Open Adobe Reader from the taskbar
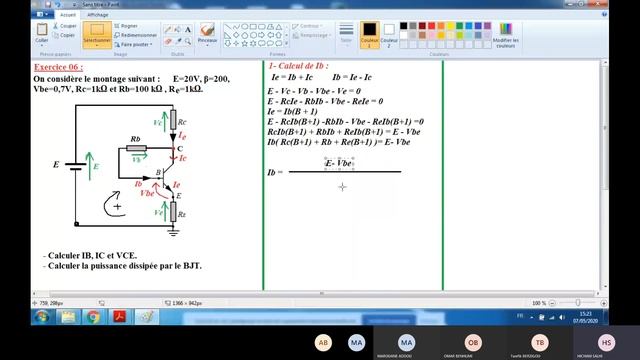640x360 pixels. pos(120,317)
